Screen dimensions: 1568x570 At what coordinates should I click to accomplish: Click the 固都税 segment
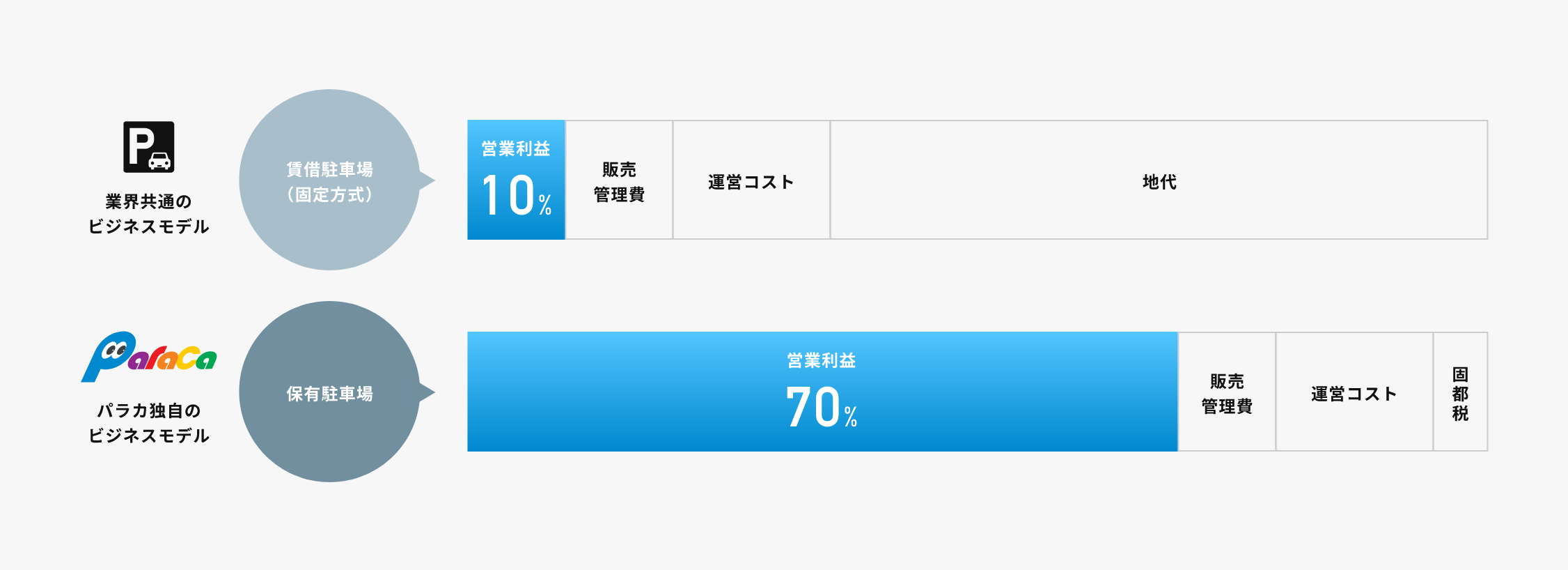tap(1460, 393)
